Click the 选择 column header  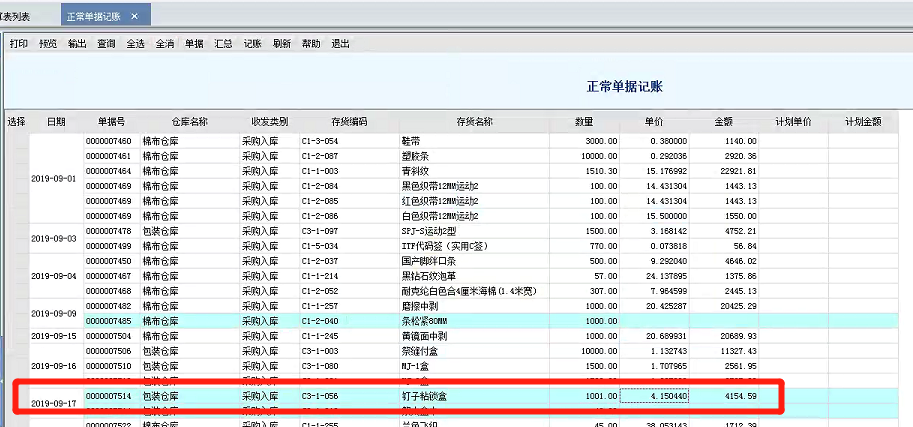point(16,122)
